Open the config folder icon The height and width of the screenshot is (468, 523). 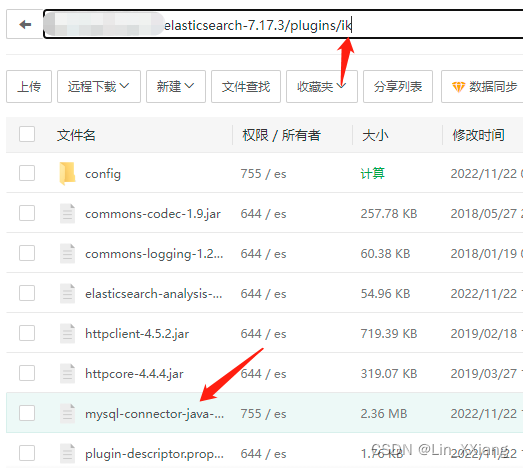67,173
